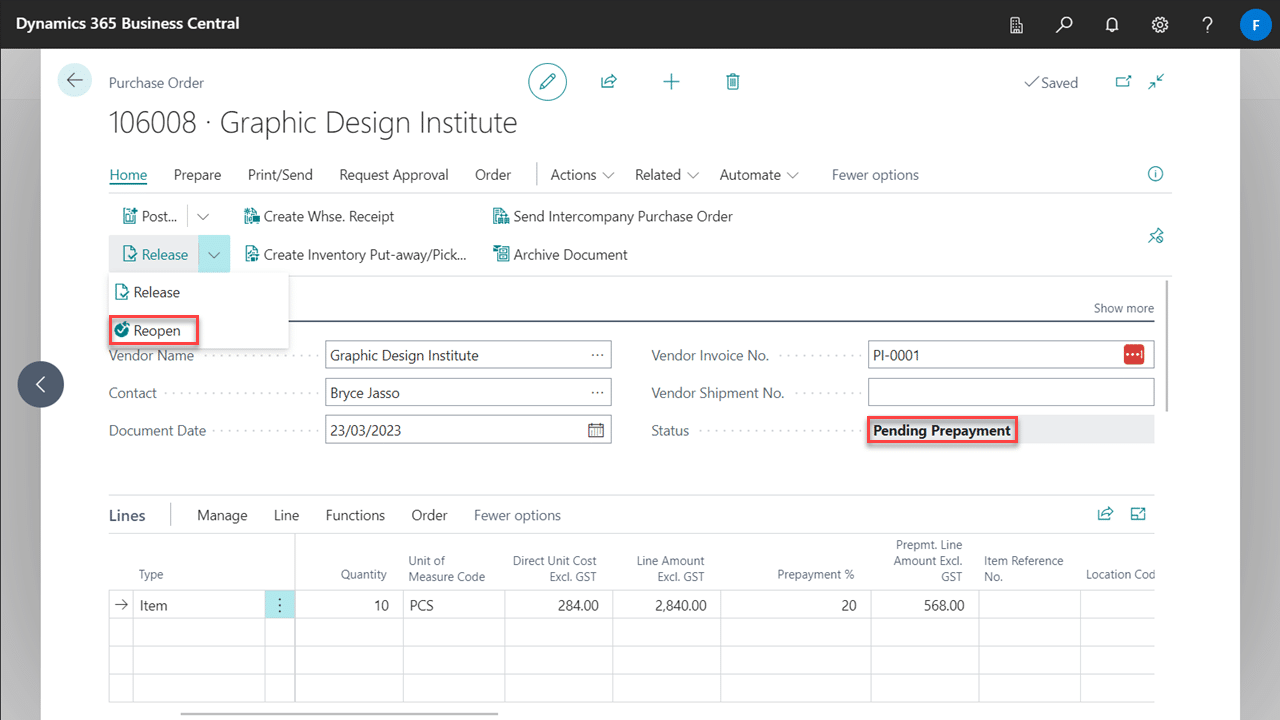The image size is (1280, 720).
Task: Open Contact lookup ellipsis
Action: click(598, 393)
